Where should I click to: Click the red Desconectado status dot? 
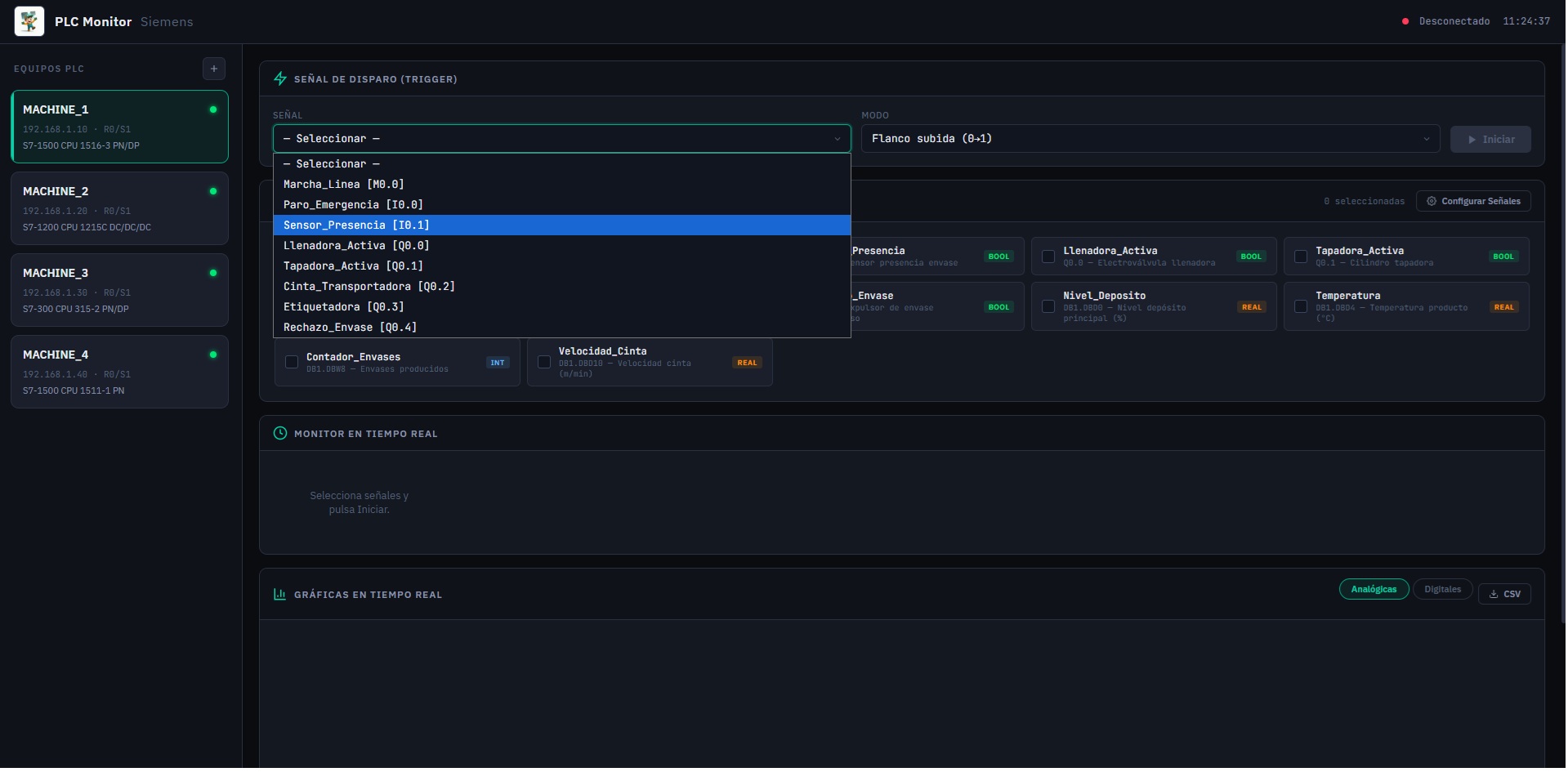coord(1405,21)
